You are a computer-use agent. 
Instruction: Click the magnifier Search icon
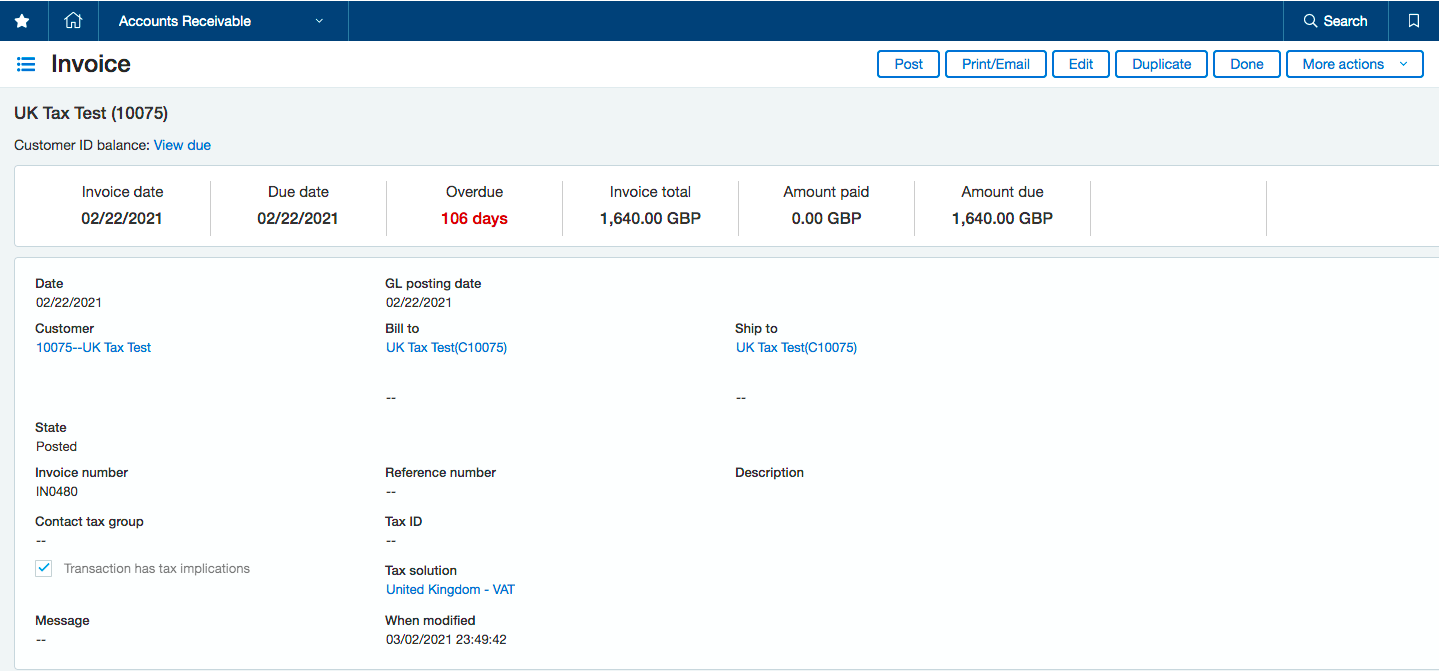coord(1336,20)
